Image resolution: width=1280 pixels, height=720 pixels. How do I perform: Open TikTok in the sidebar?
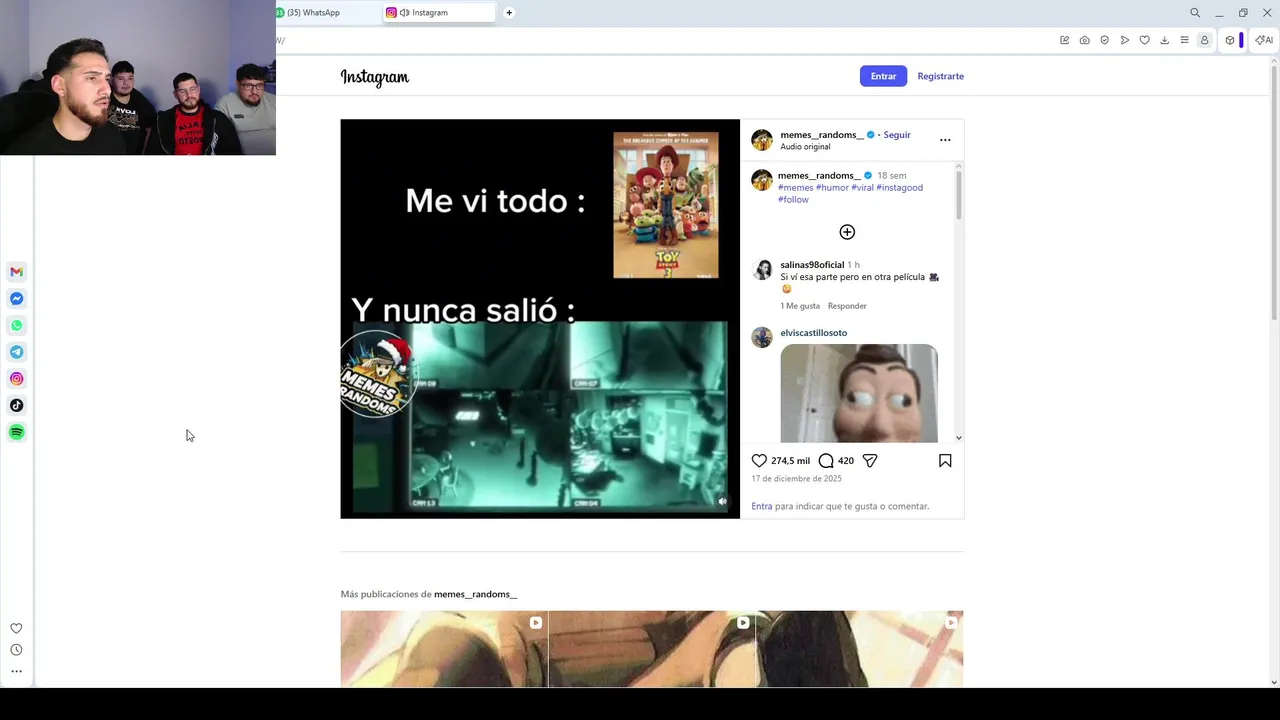tap(16, 405)
